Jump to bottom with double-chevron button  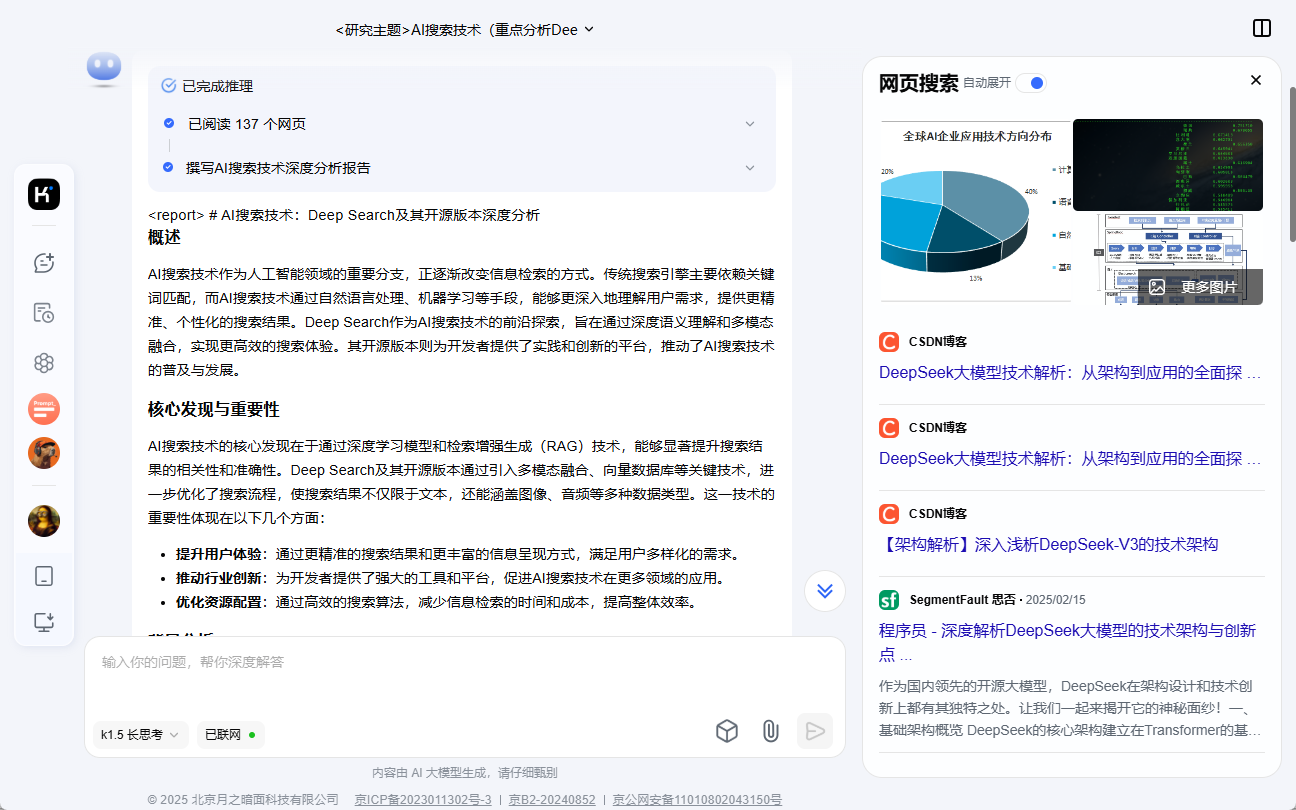(825, 591)
